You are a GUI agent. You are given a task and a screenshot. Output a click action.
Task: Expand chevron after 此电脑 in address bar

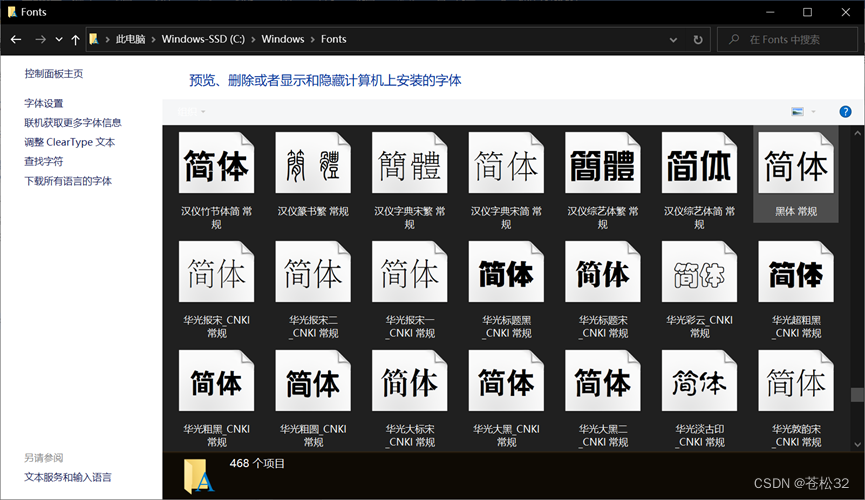tap(153, 39)
